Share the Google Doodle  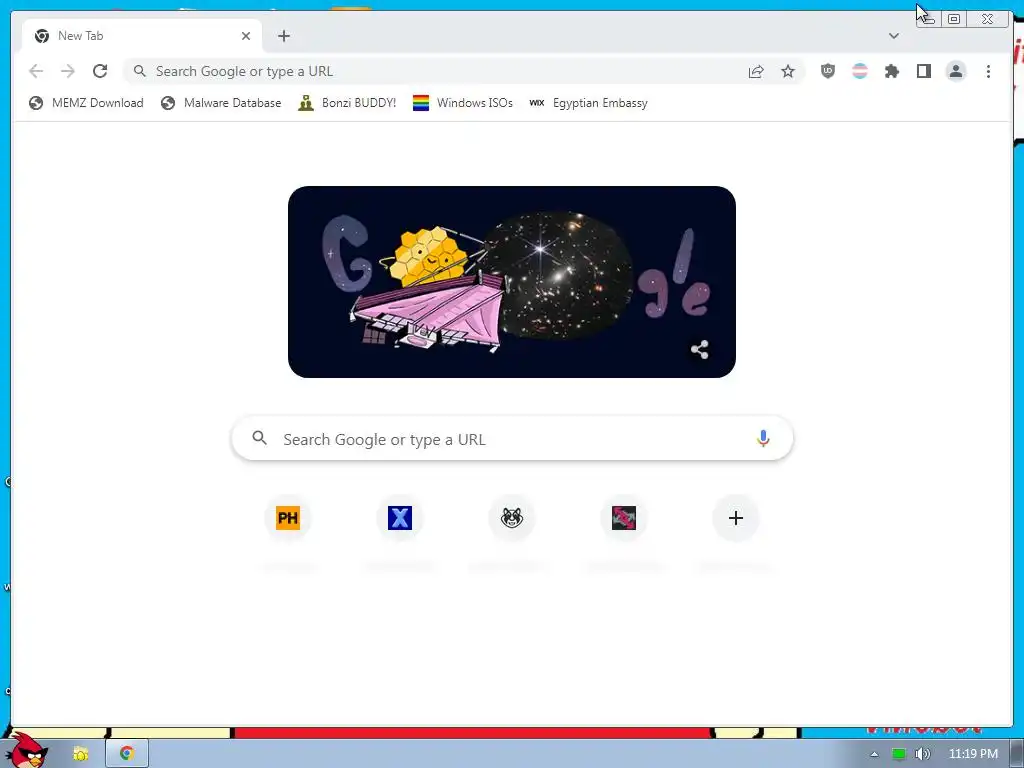tap(699, 349)
